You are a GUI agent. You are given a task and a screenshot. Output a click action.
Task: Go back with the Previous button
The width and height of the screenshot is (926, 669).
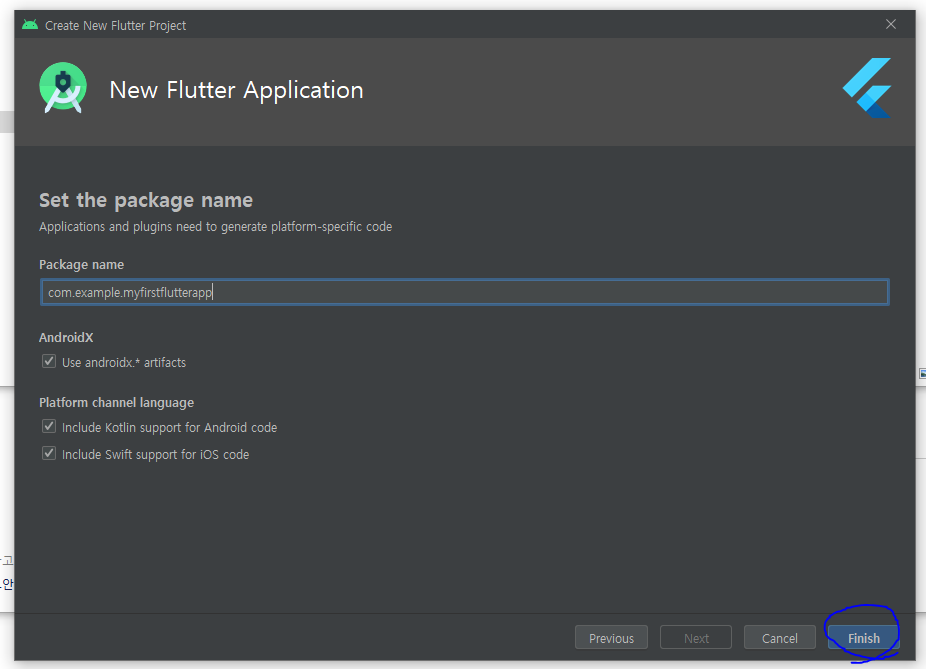point(611,638)
